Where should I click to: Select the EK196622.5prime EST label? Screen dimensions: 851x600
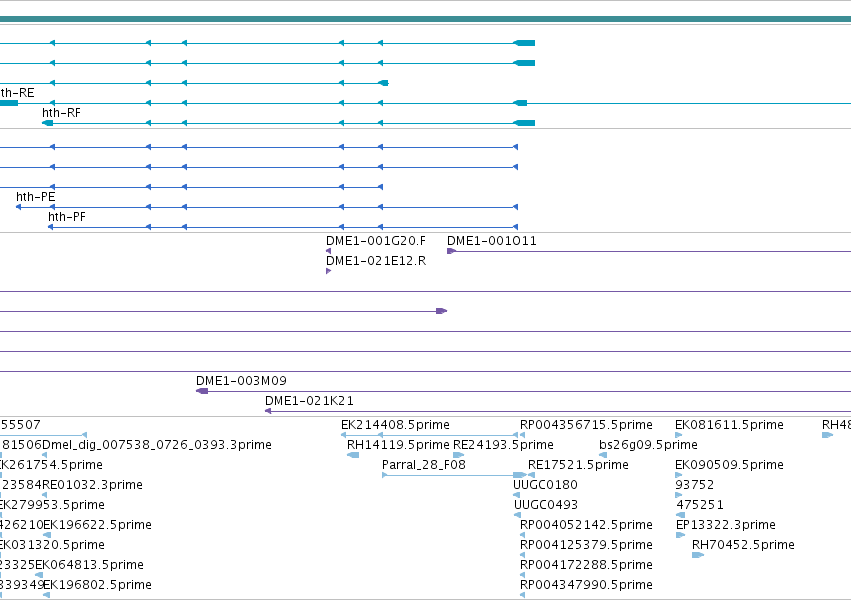(97, 525)
